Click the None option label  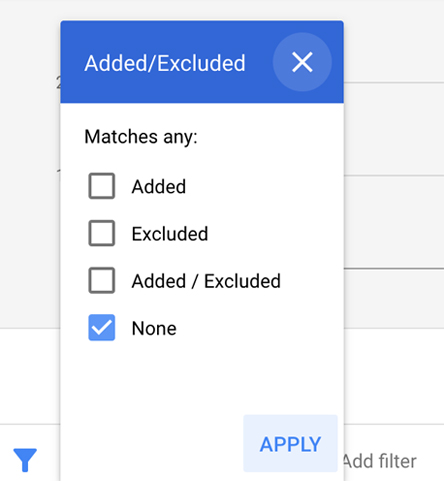tap(154, 328)
